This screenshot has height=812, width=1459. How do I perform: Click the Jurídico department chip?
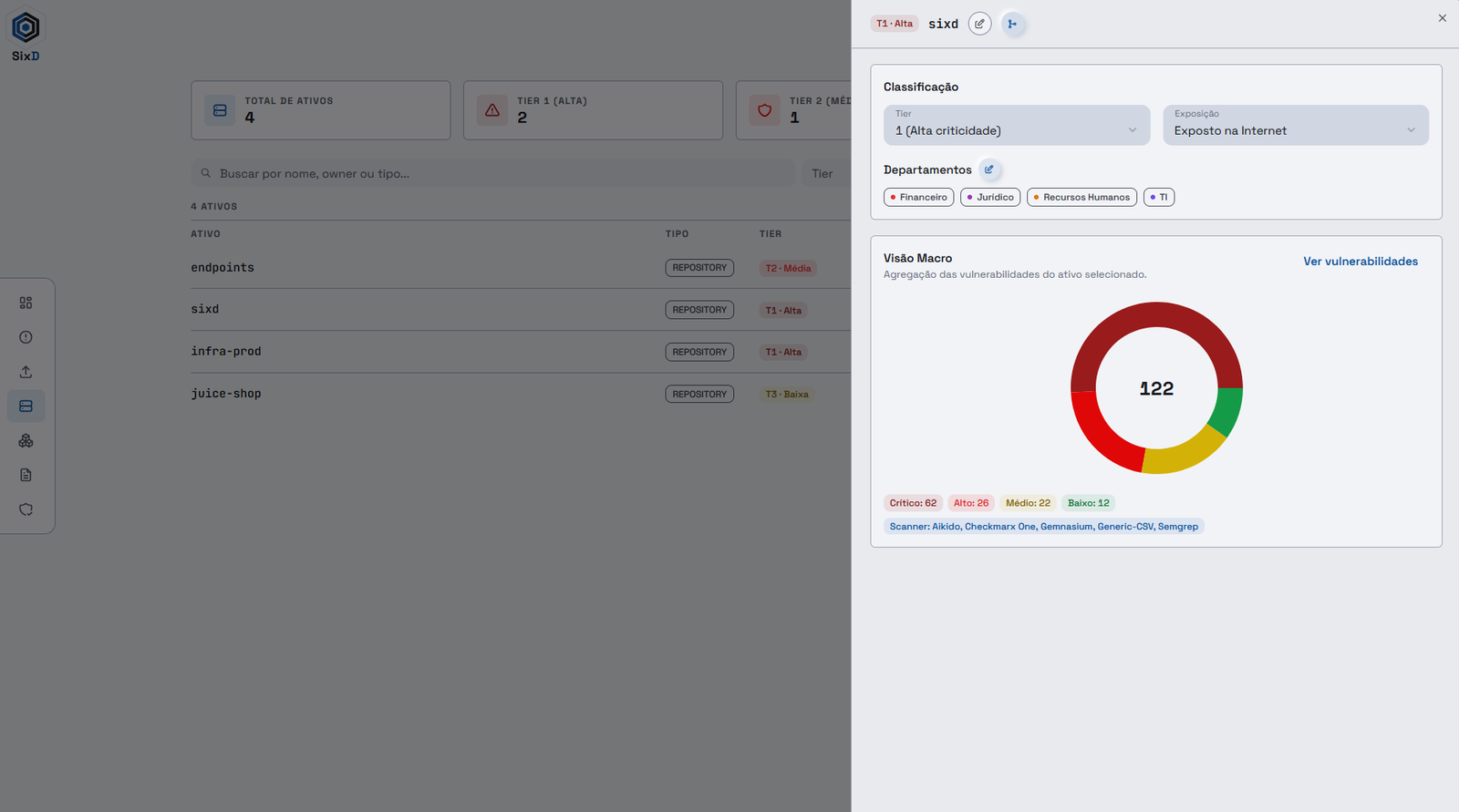pos(990,197)
